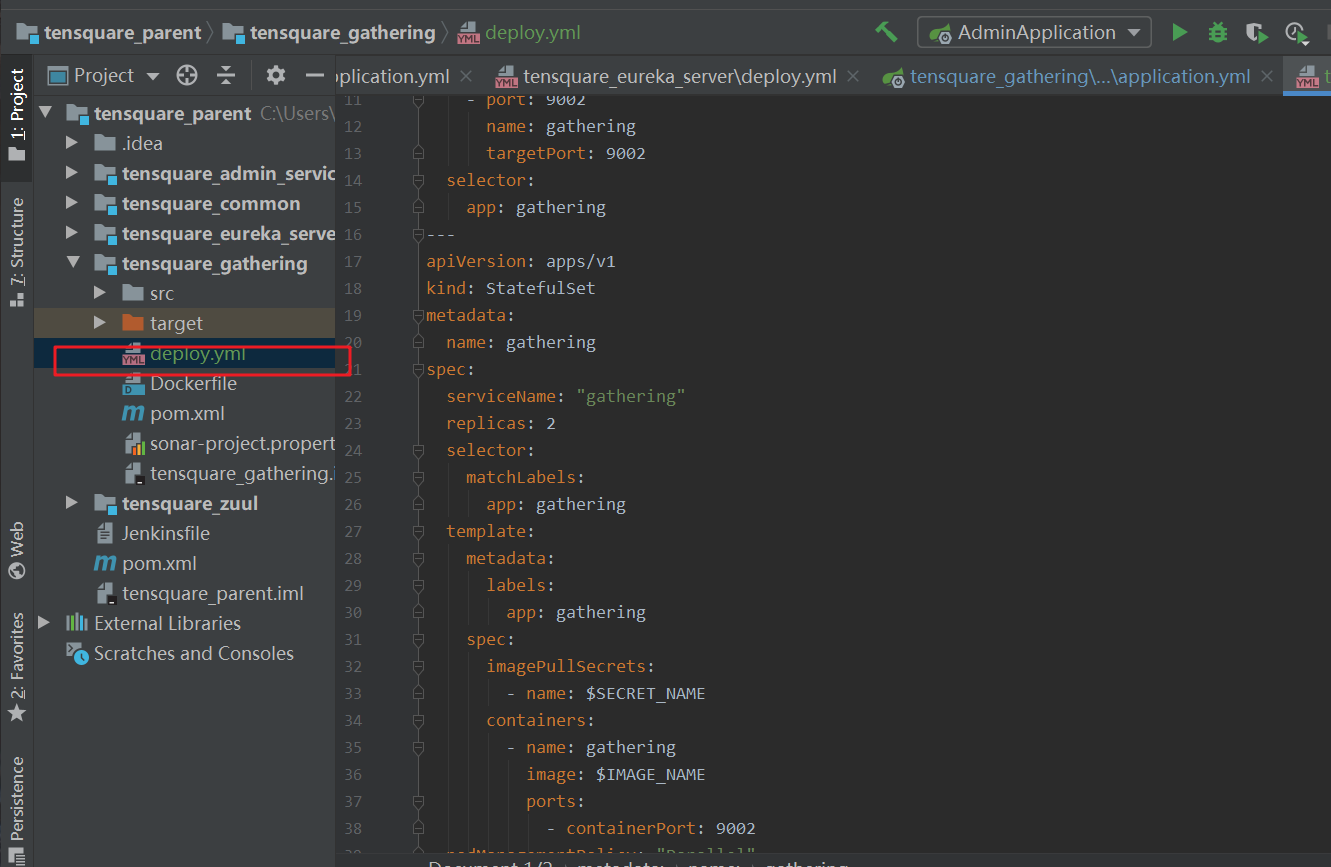Click fold marker beside template on line 27

[419, 531]
